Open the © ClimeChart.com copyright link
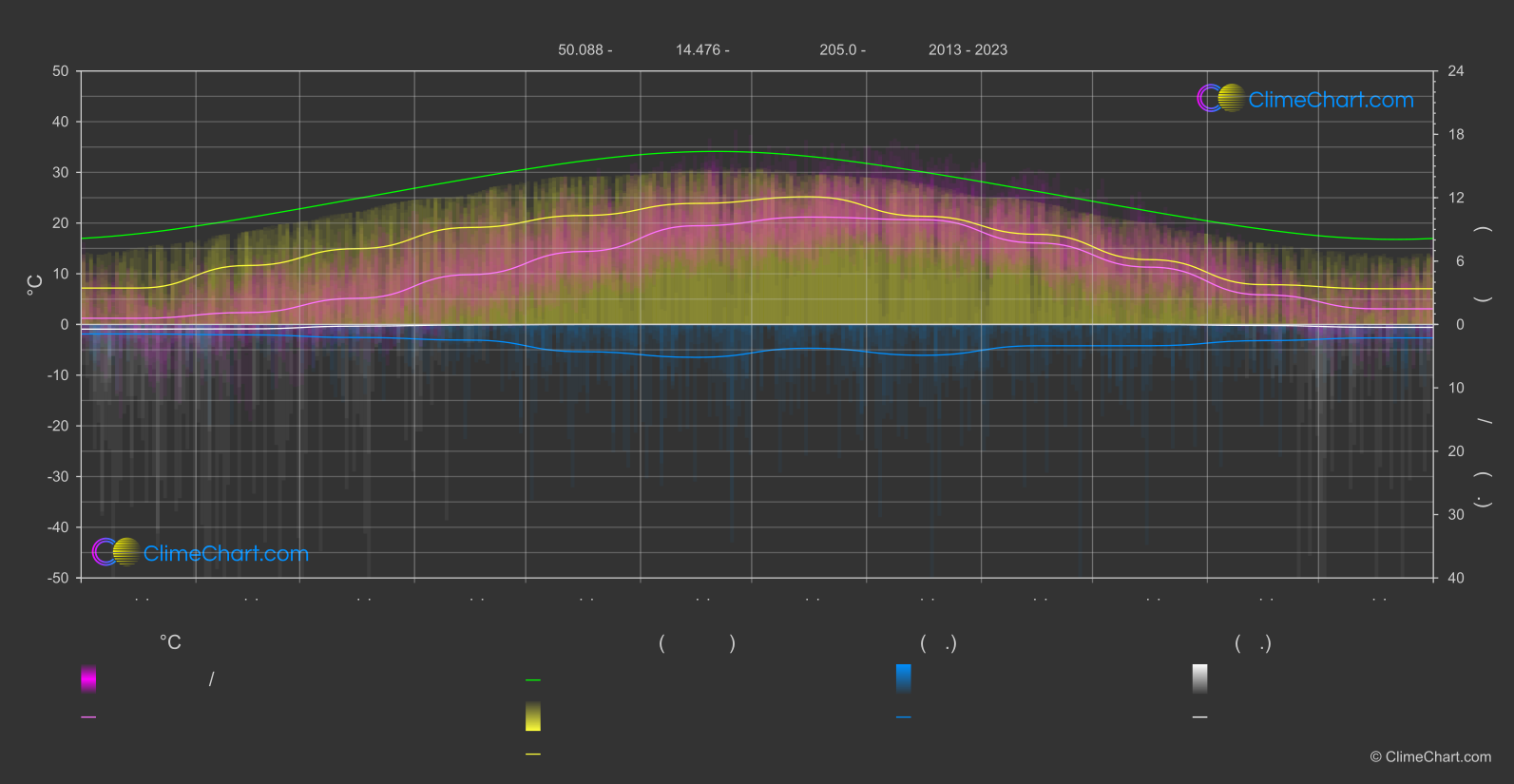Viewport: 1514px width, 784px height. pyautogui.click(x=1430, y=756)
